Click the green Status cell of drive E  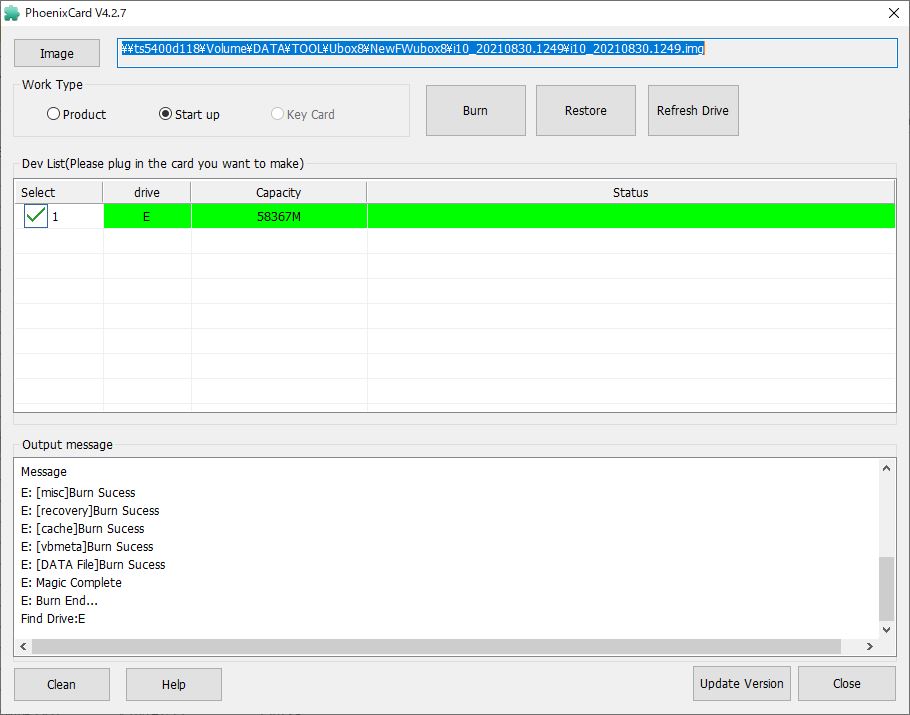[x=631, y=216]
